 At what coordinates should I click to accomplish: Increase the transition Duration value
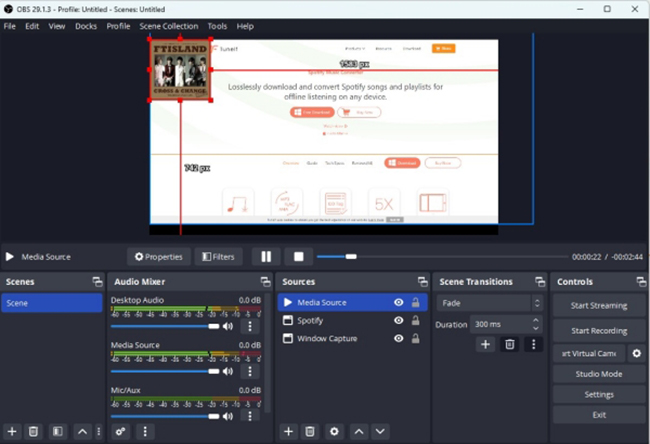[x=536, y=320]
